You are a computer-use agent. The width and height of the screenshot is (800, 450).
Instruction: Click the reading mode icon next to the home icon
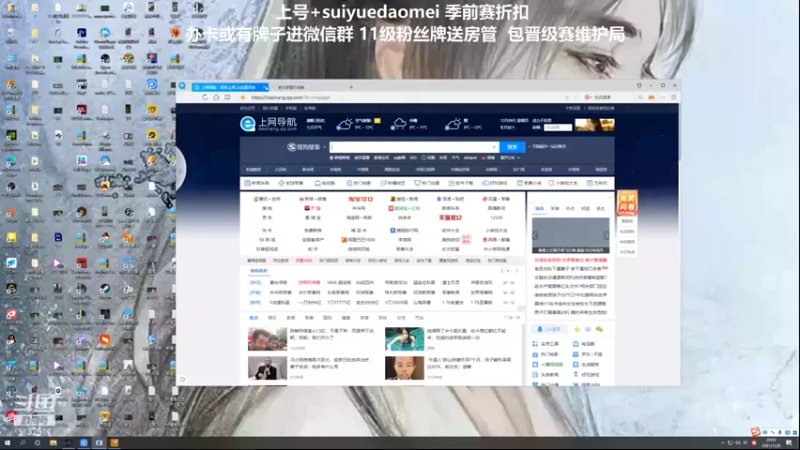(227, 97)
